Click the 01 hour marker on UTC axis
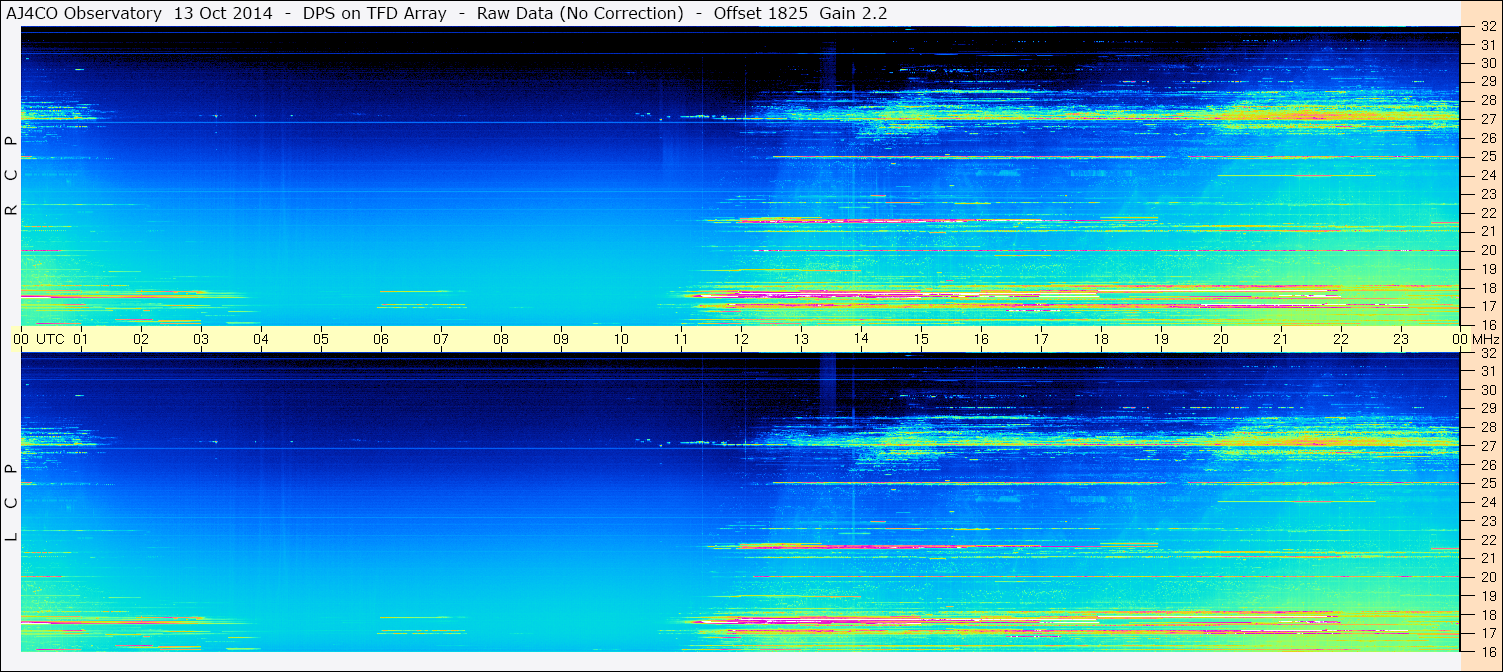Viewport: 1503px width, 672px height. (x=81, y=340)
